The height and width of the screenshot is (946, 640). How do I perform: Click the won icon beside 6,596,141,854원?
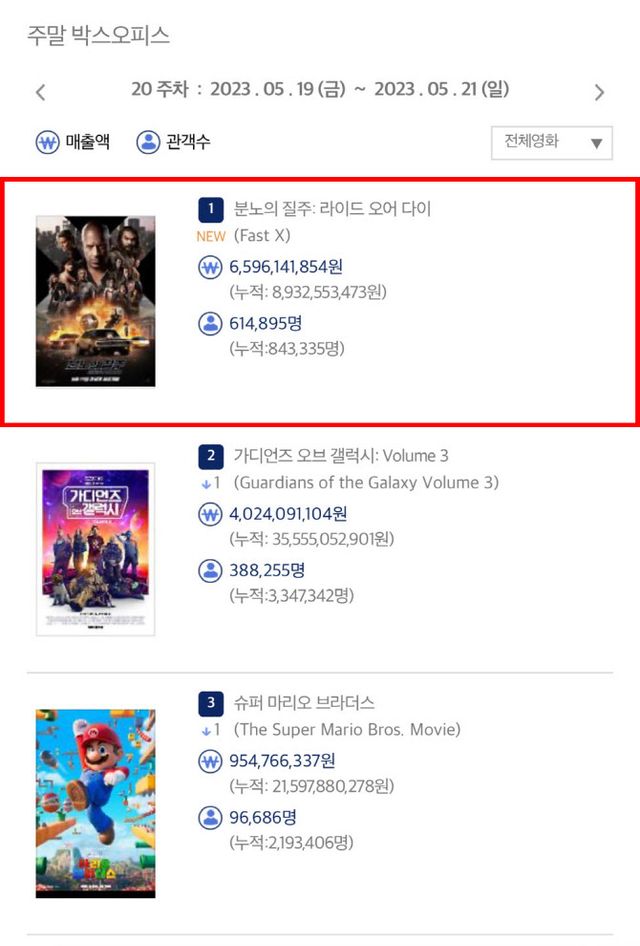210,267
